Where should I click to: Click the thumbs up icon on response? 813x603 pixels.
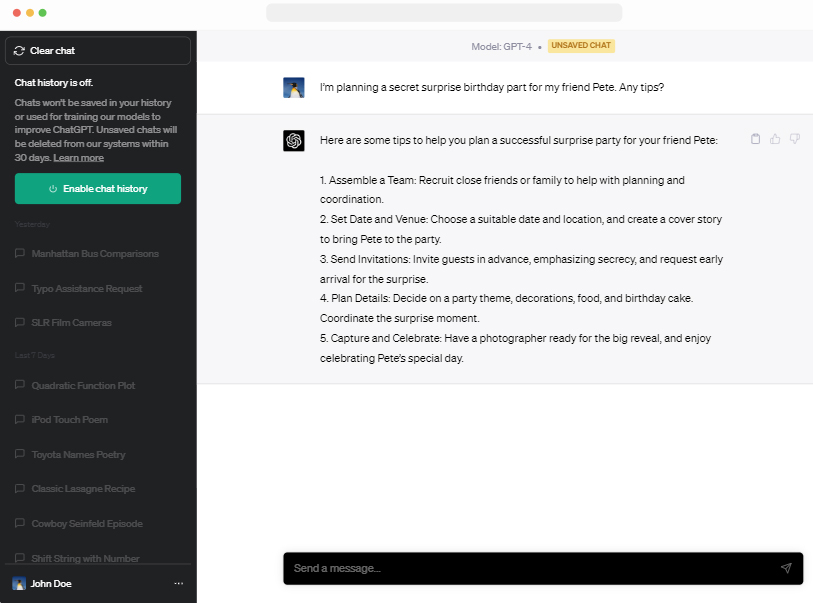[775, 139]
